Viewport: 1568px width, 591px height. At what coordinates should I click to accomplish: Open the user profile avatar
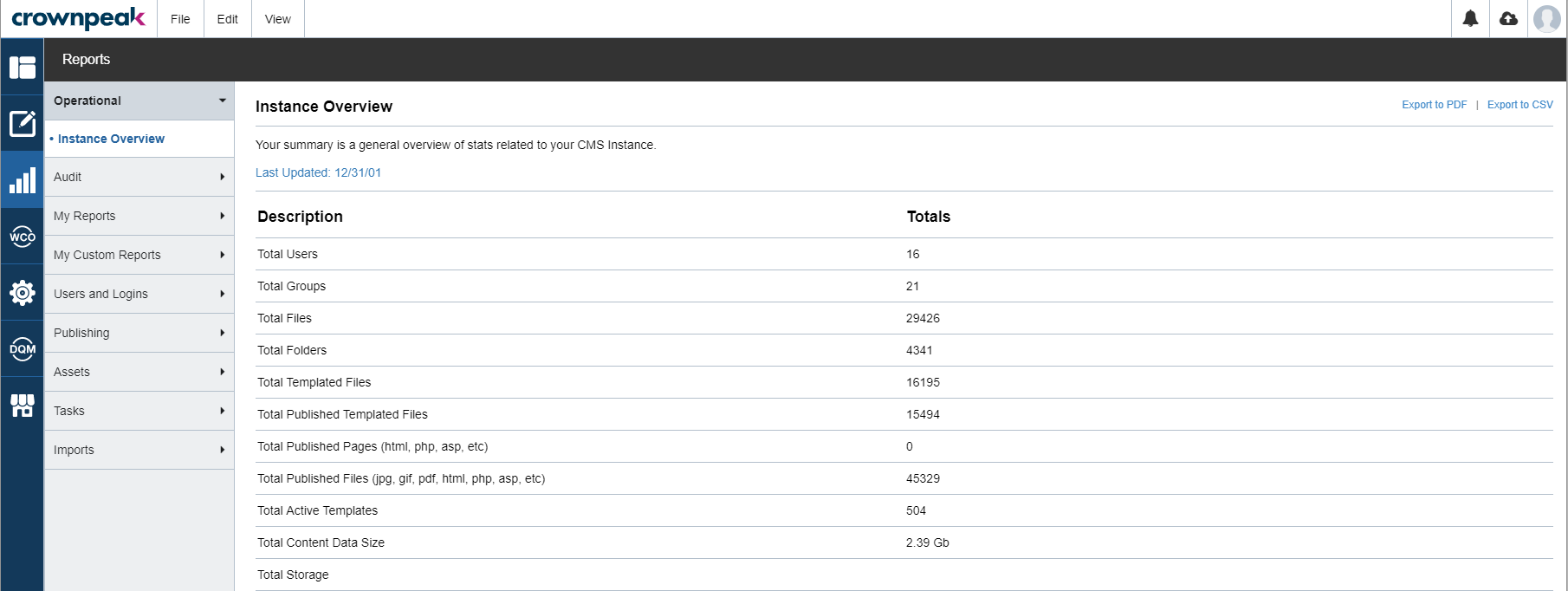[1546, 18]
